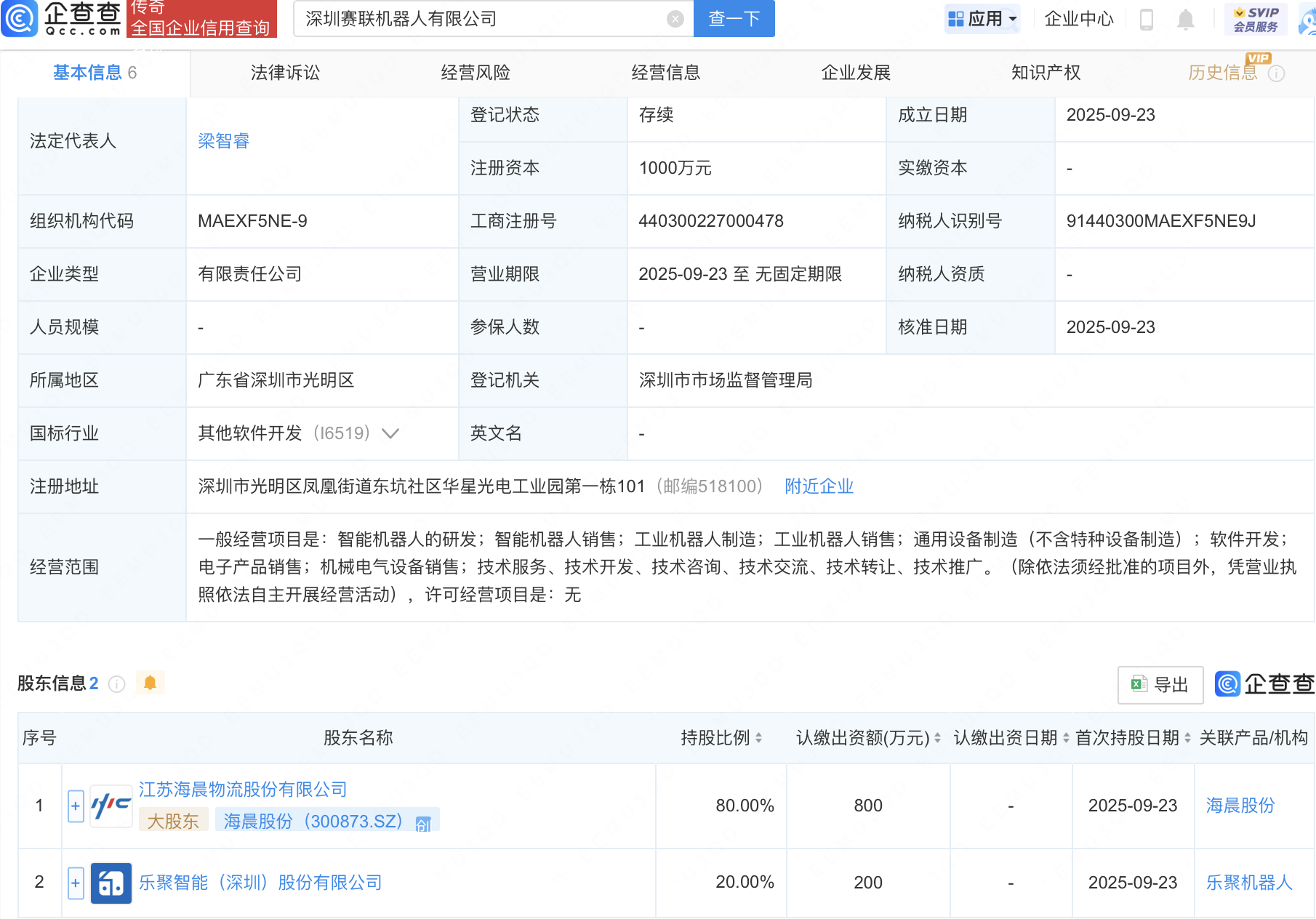This screenshot has width=1316, height=919.
Task: Click the 江苏海晨物流 company logo
Action: click(x=111, y=806)
